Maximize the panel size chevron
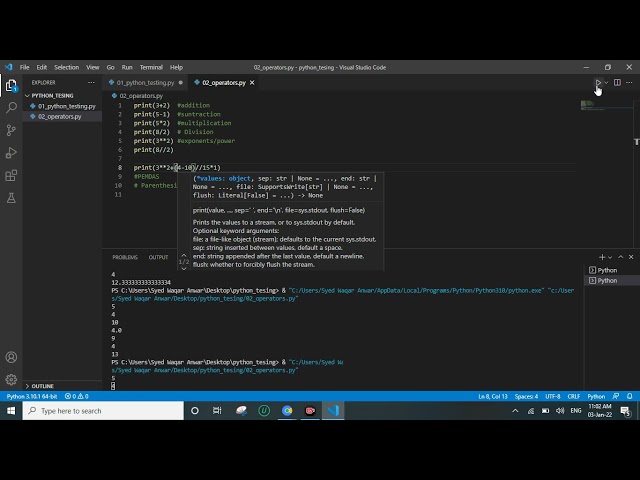This screenshot has height=480, width=640. [x=620, y=257]
